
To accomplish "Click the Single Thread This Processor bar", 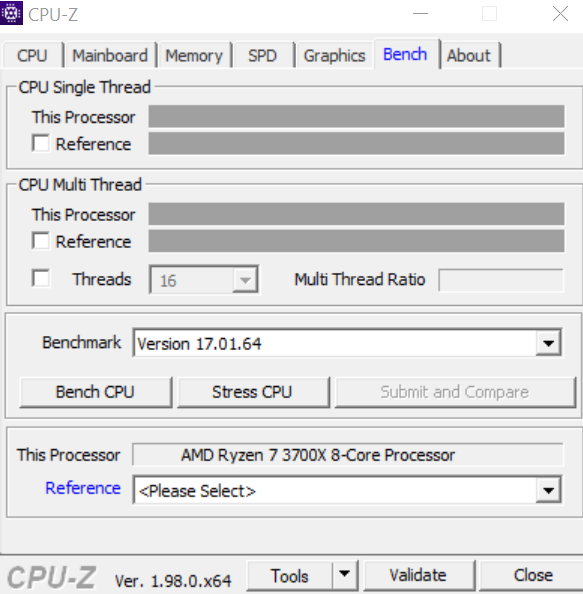I will pyautogui.click(x=356, y=116).
